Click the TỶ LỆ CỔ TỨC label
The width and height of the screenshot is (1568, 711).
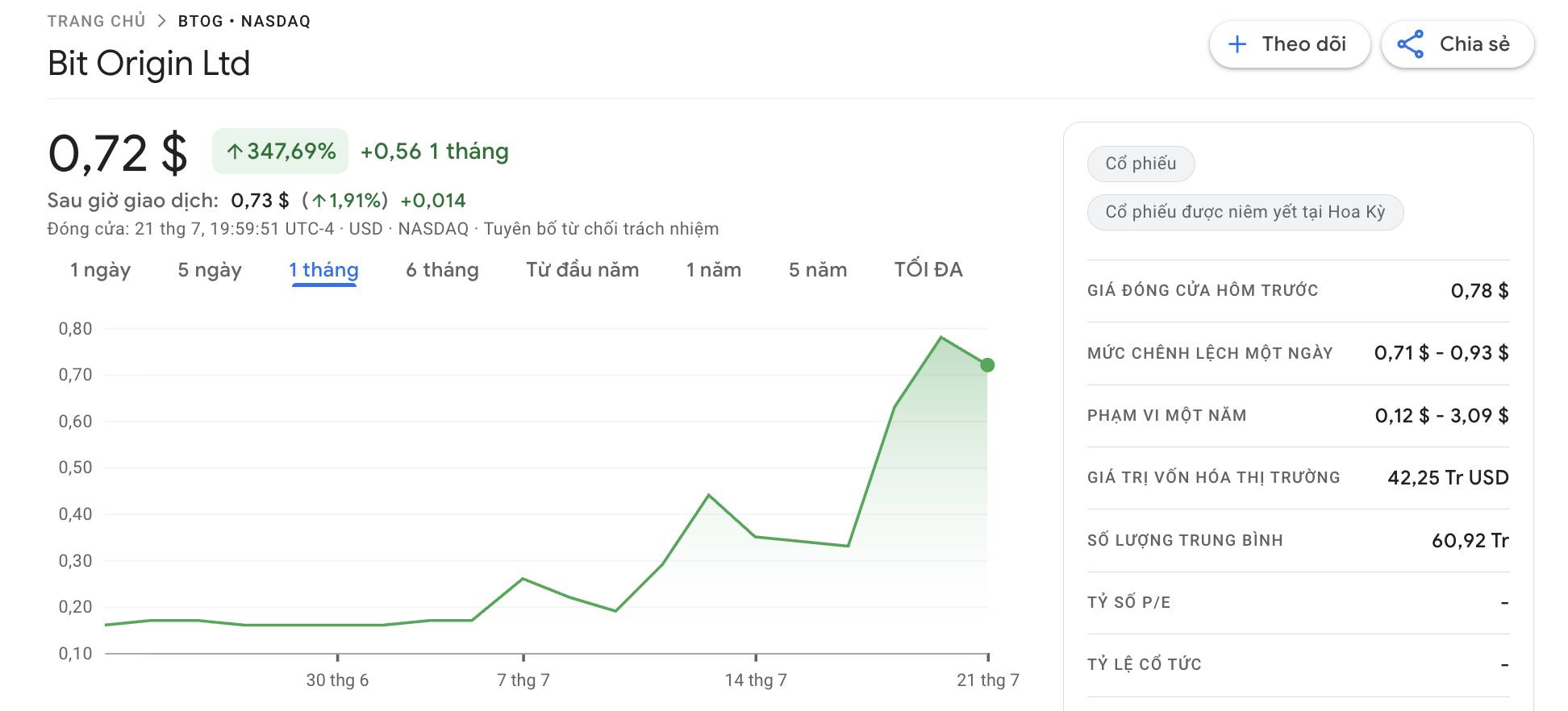point(1145,665)
